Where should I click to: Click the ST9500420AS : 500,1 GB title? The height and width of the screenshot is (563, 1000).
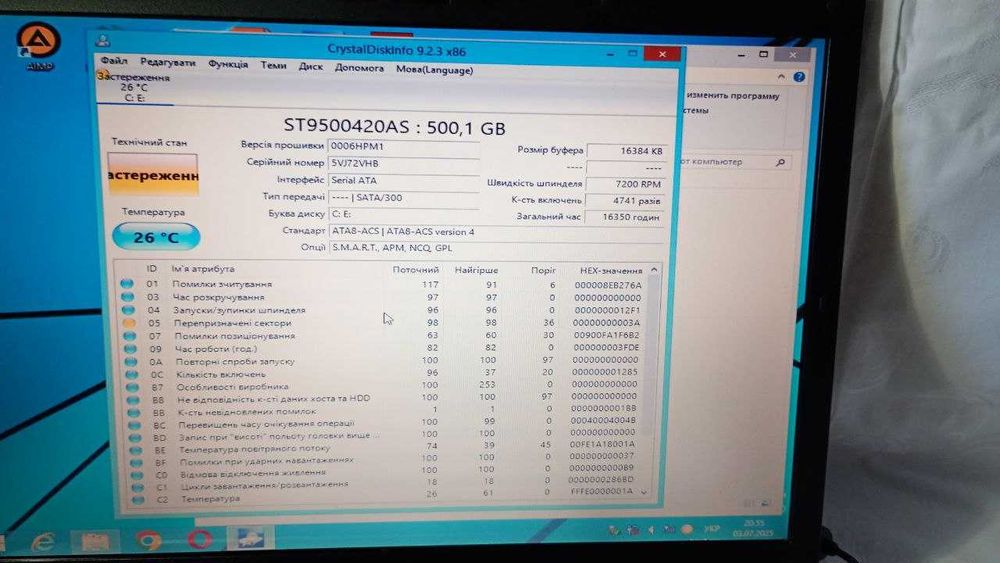click(x=394, y=127)
